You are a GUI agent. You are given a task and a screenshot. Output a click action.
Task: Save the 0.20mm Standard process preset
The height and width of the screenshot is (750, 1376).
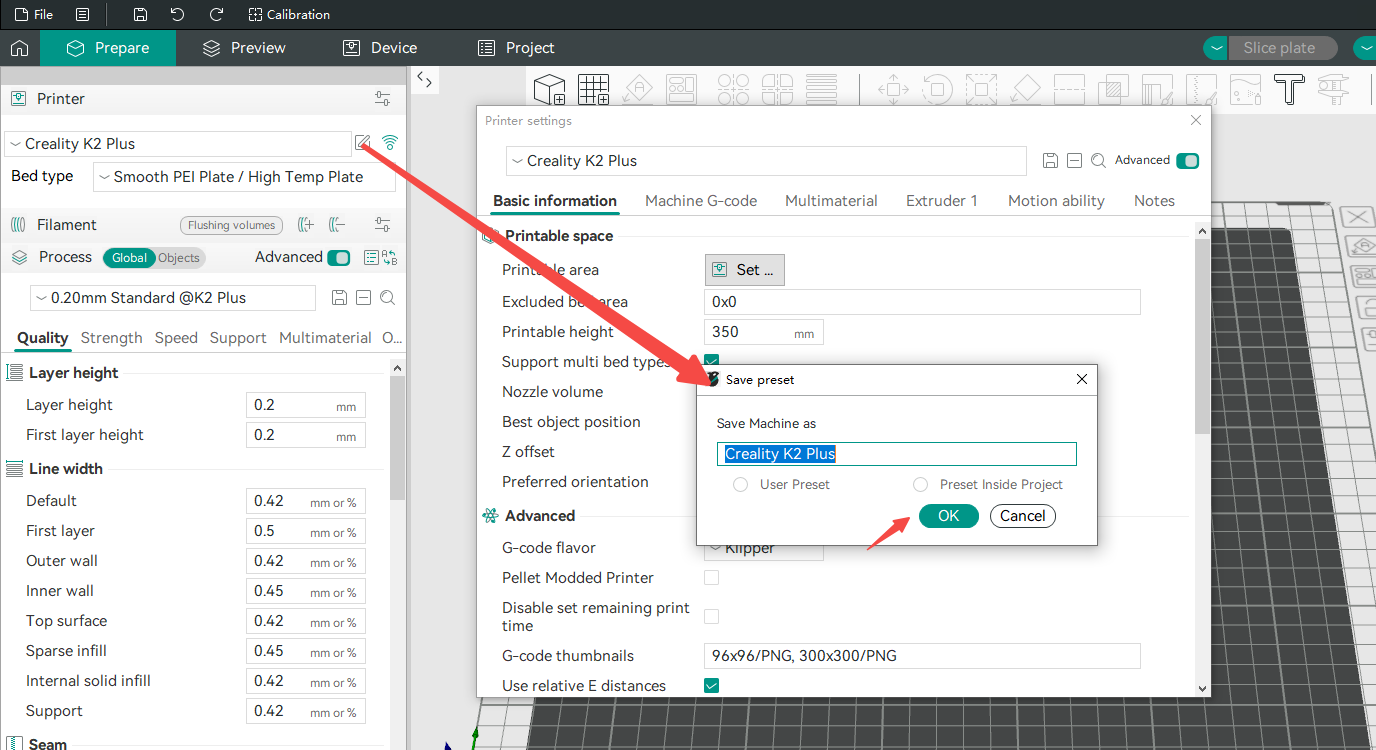339,298
